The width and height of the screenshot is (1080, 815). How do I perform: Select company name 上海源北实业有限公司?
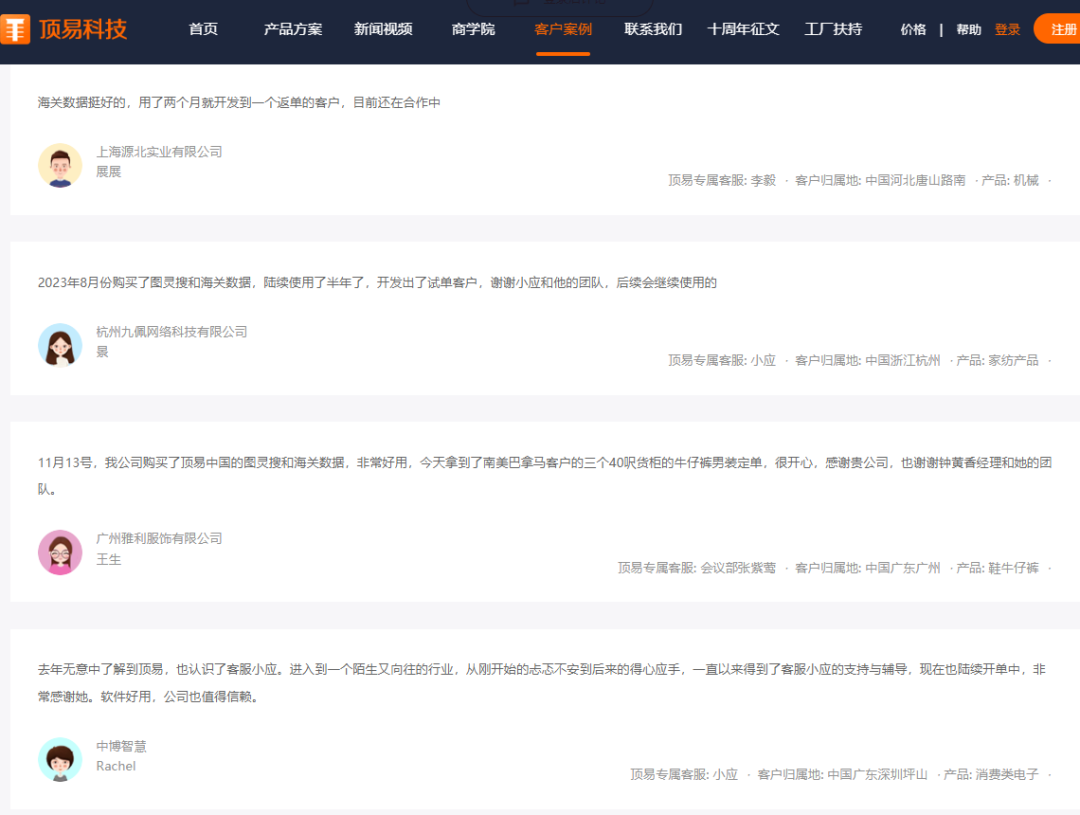point(159,152)
